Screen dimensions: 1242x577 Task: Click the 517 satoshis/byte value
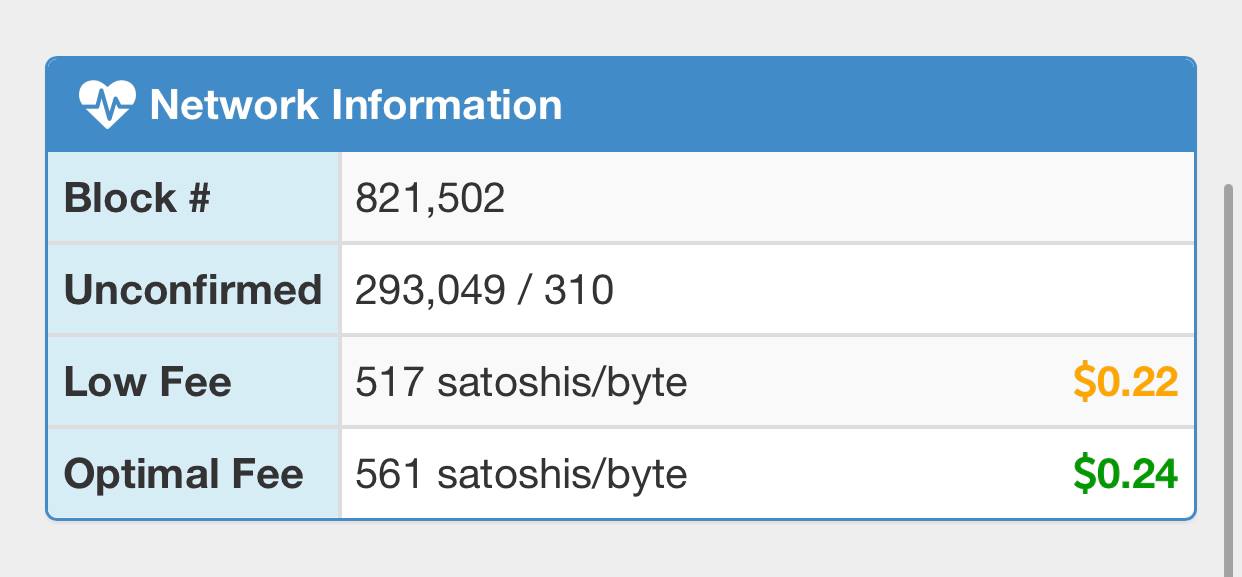pos(521,382)
